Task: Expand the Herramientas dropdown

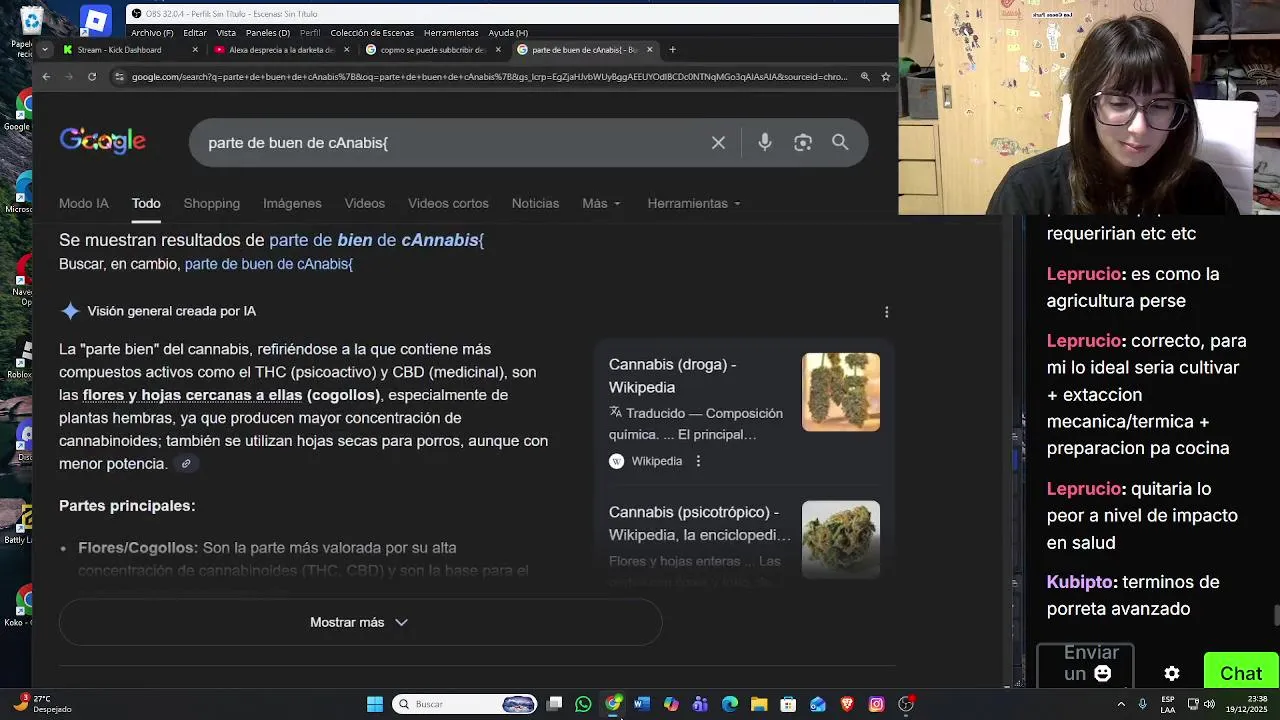Action: click(694, 203)
